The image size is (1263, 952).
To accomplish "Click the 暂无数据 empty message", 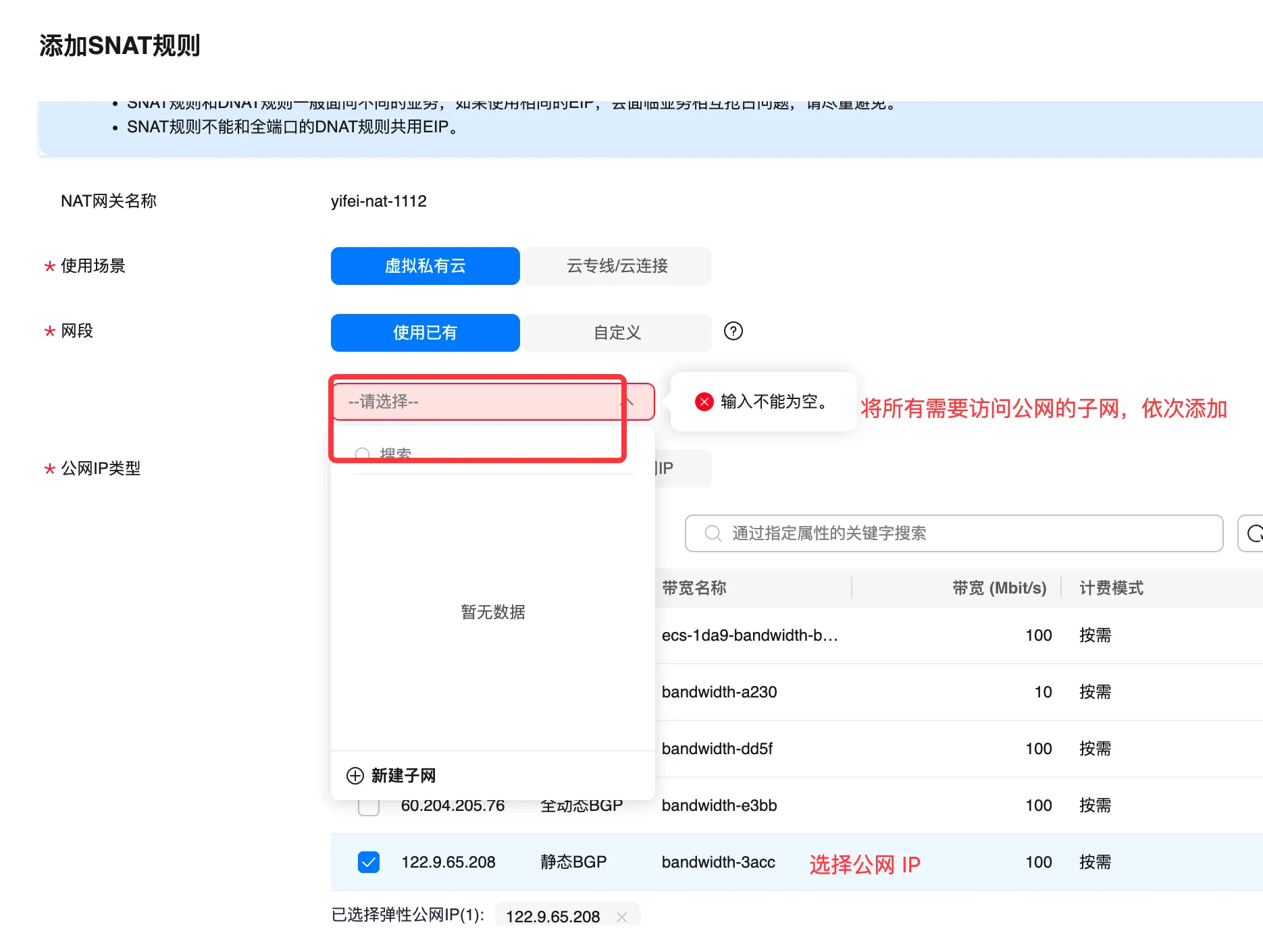I will point(492,612).
